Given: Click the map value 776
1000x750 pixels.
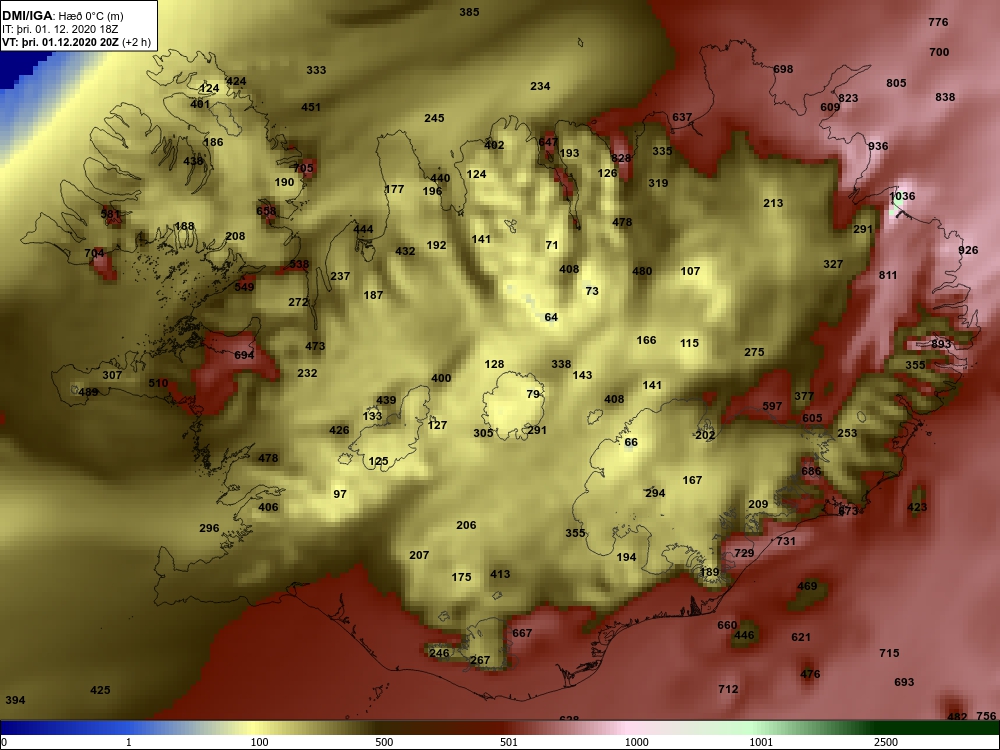Looking at the screenshot, I should tap(938, 22).
